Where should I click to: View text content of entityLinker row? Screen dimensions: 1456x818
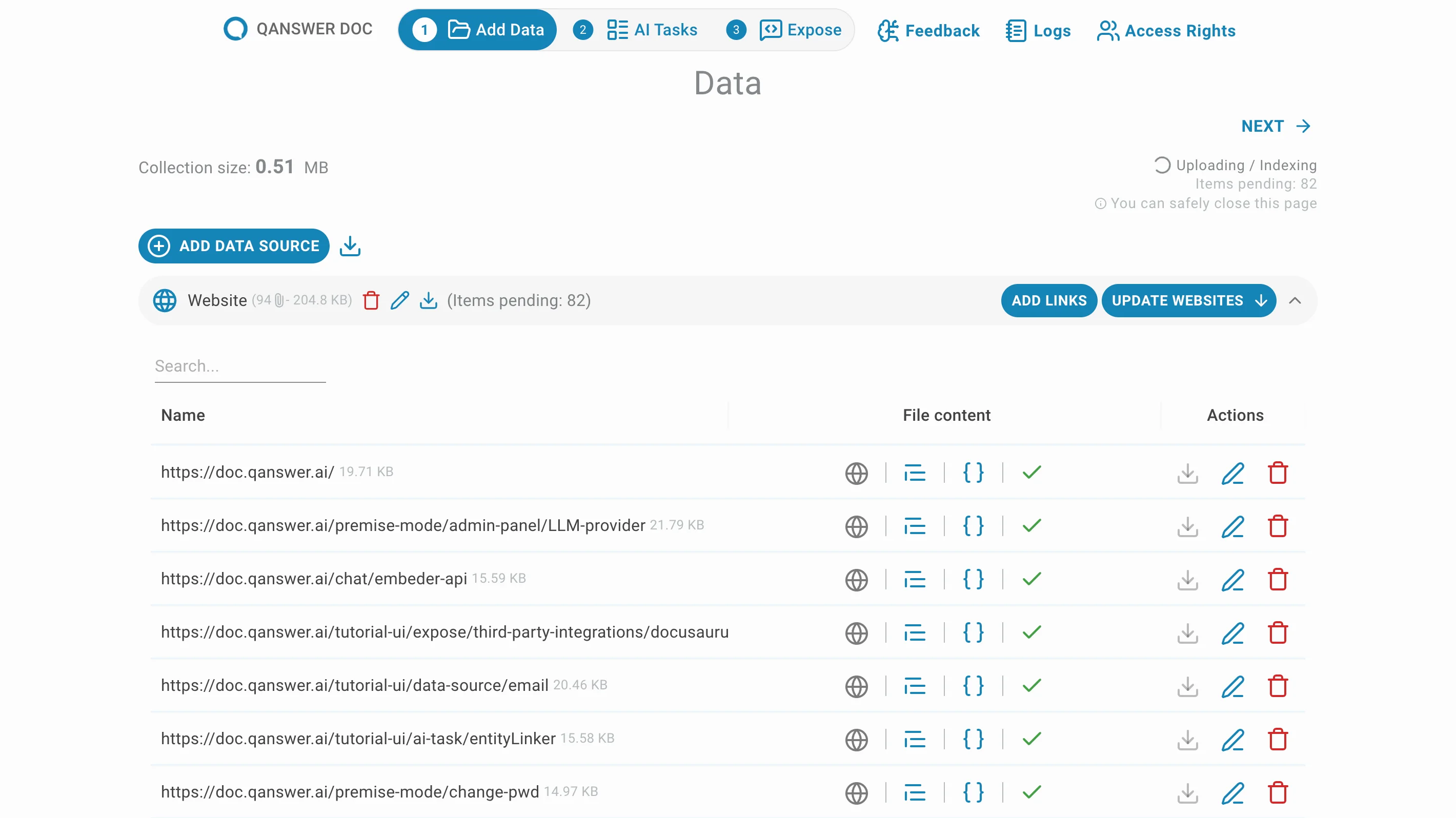click(x=915, y=740)
